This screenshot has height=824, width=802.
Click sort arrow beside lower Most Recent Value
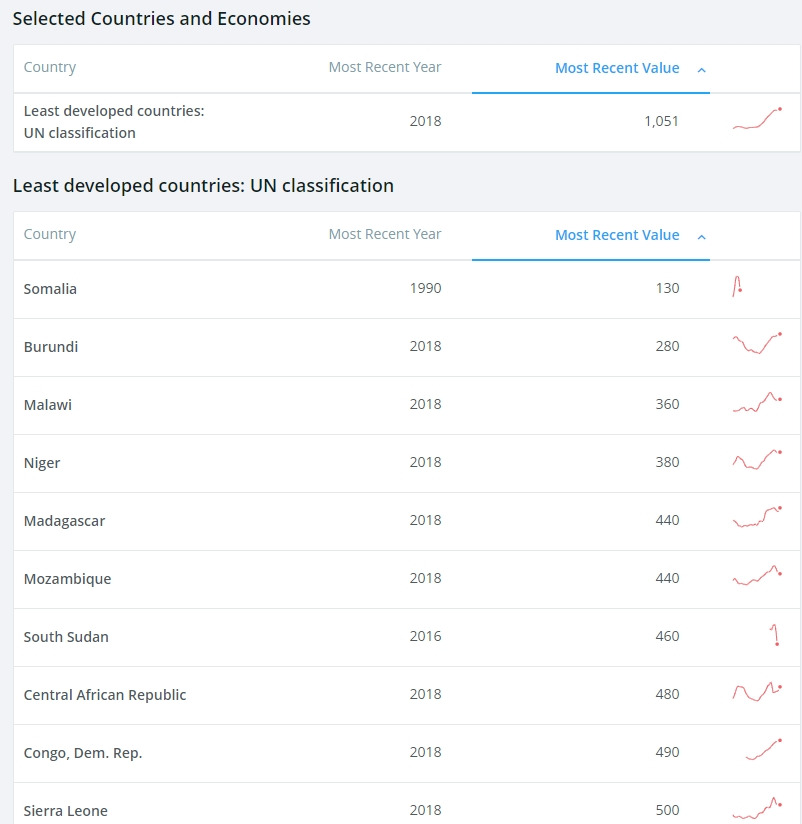click(701, 236)
